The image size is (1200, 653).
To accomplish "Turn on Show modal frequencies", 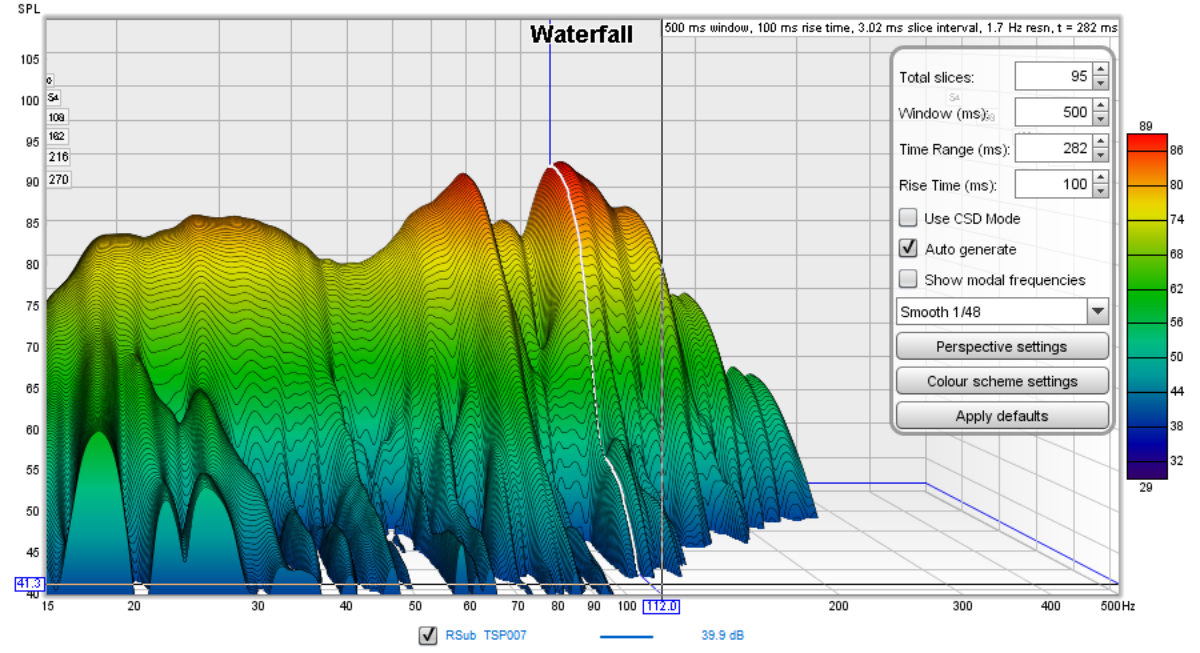I will (908, 280).
